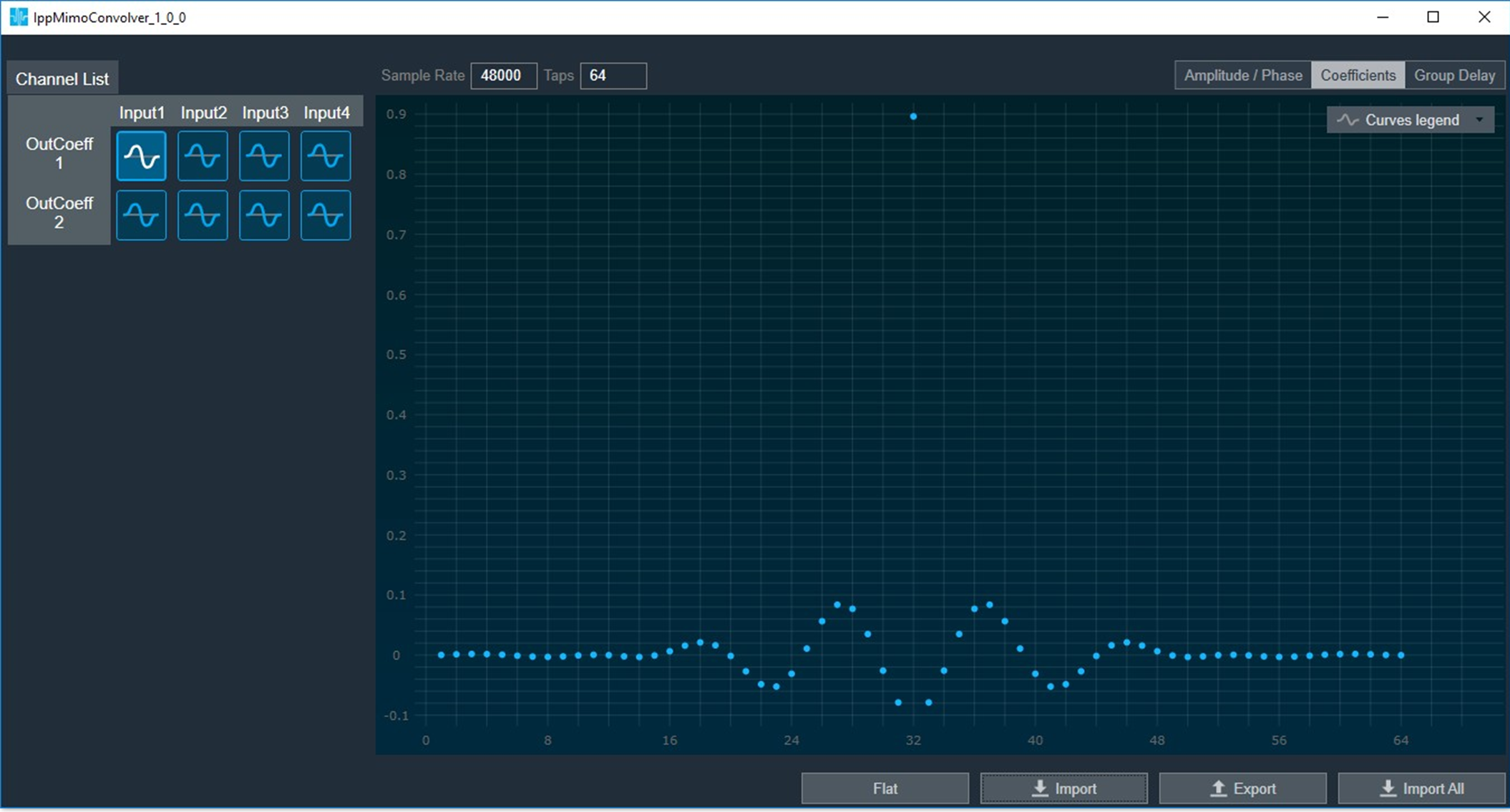Click the OutCoeff 1 row label

tap(59, 153)
